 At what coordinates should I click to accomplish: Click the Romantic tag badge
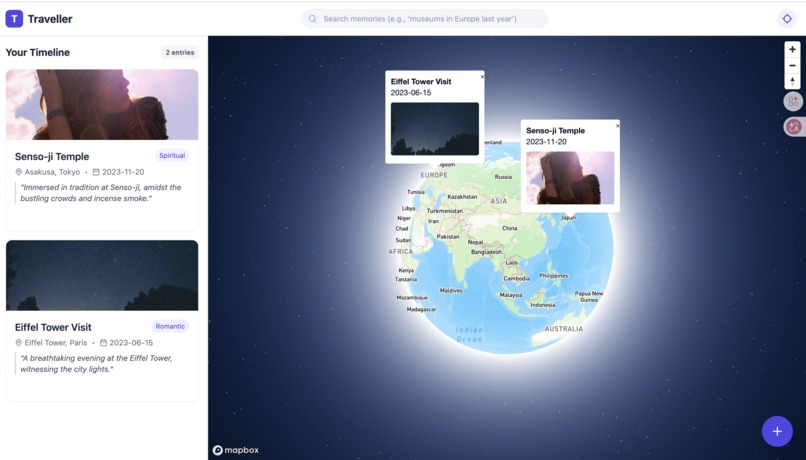click(170, 326)
